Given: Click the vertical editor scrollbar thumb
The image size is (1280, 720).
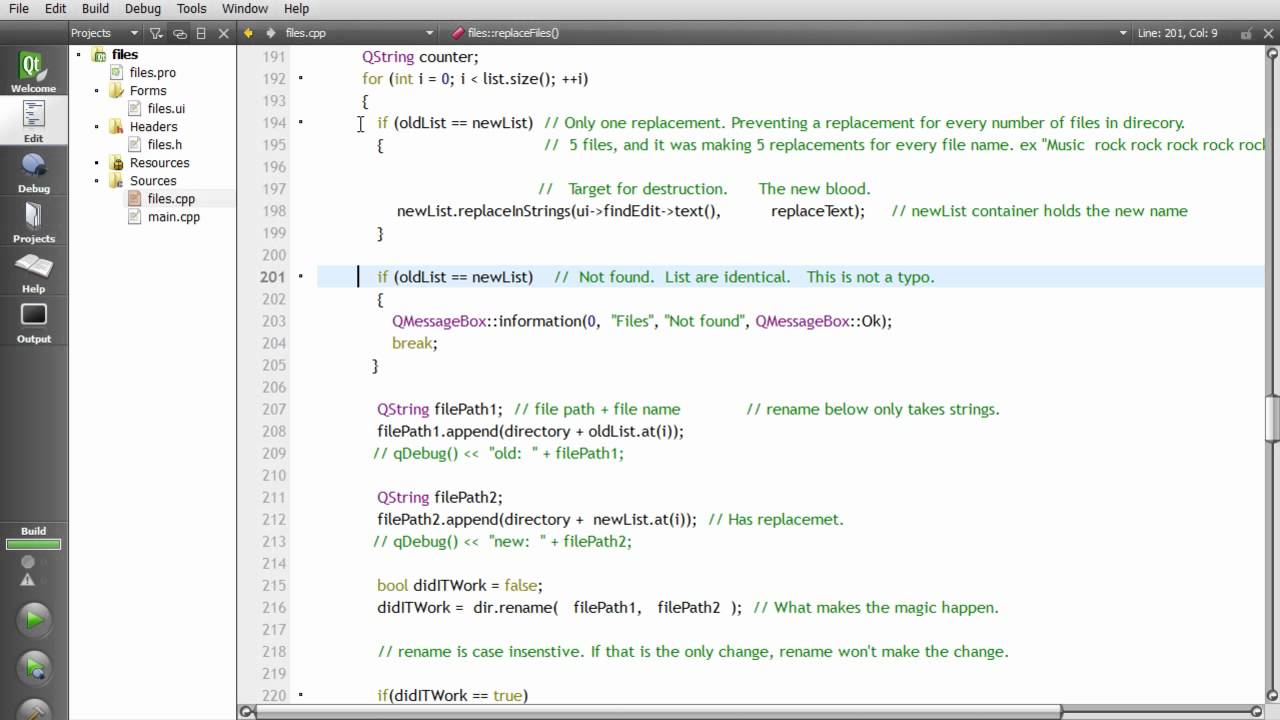Looking at the screenshot, I should (x=1272, y=419).
